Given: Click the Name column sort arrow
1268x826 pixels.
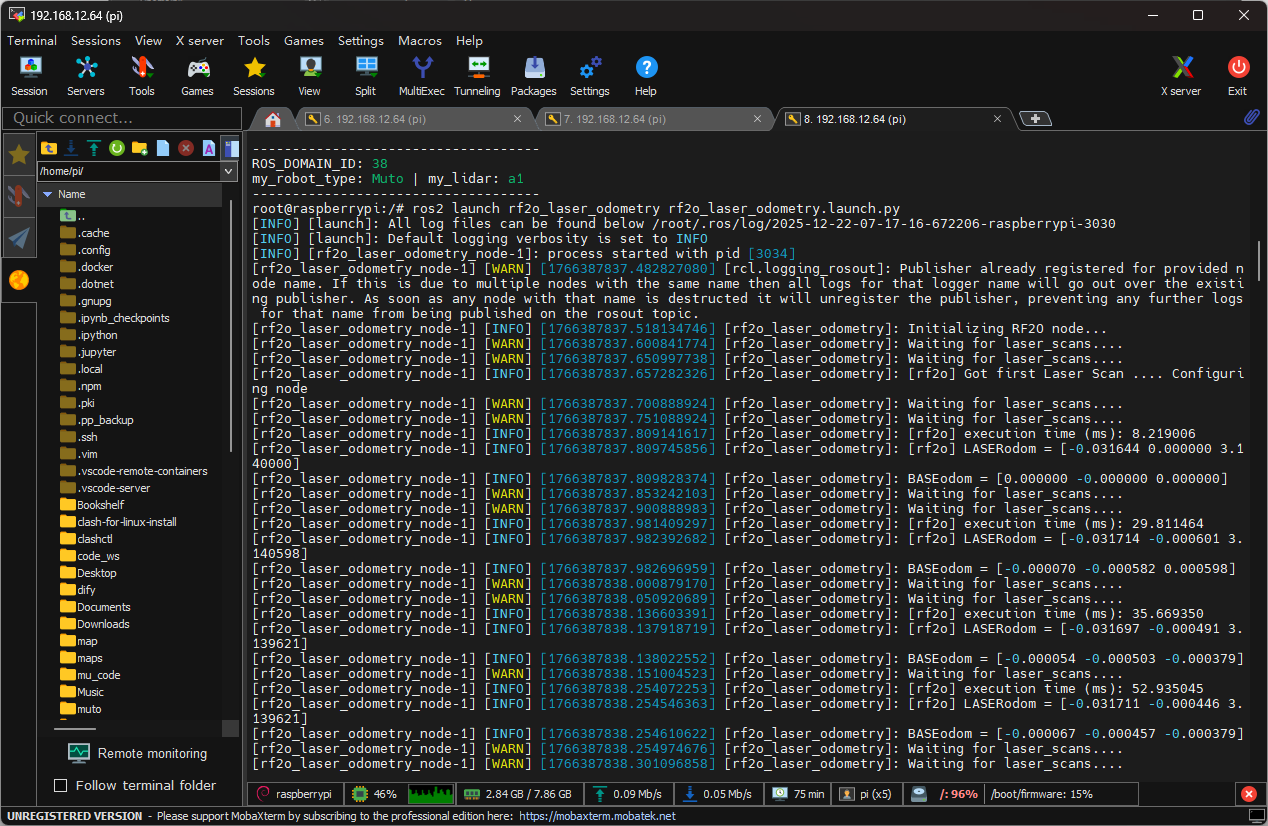Looking at the screenshot, I should 47,194.
